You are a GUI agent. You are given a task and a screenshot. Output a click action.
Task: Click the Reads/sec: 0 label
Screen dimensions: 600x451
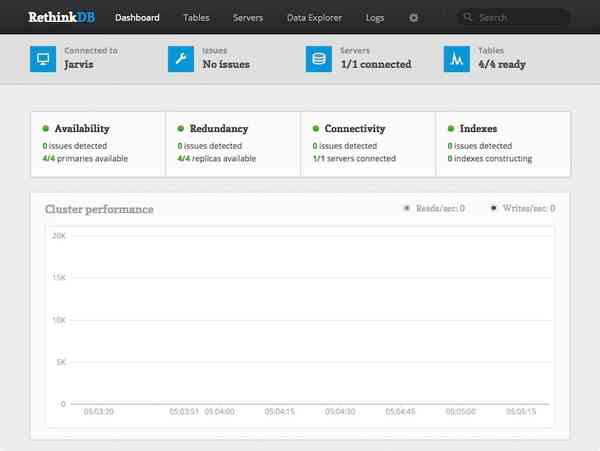coord(440,208)
